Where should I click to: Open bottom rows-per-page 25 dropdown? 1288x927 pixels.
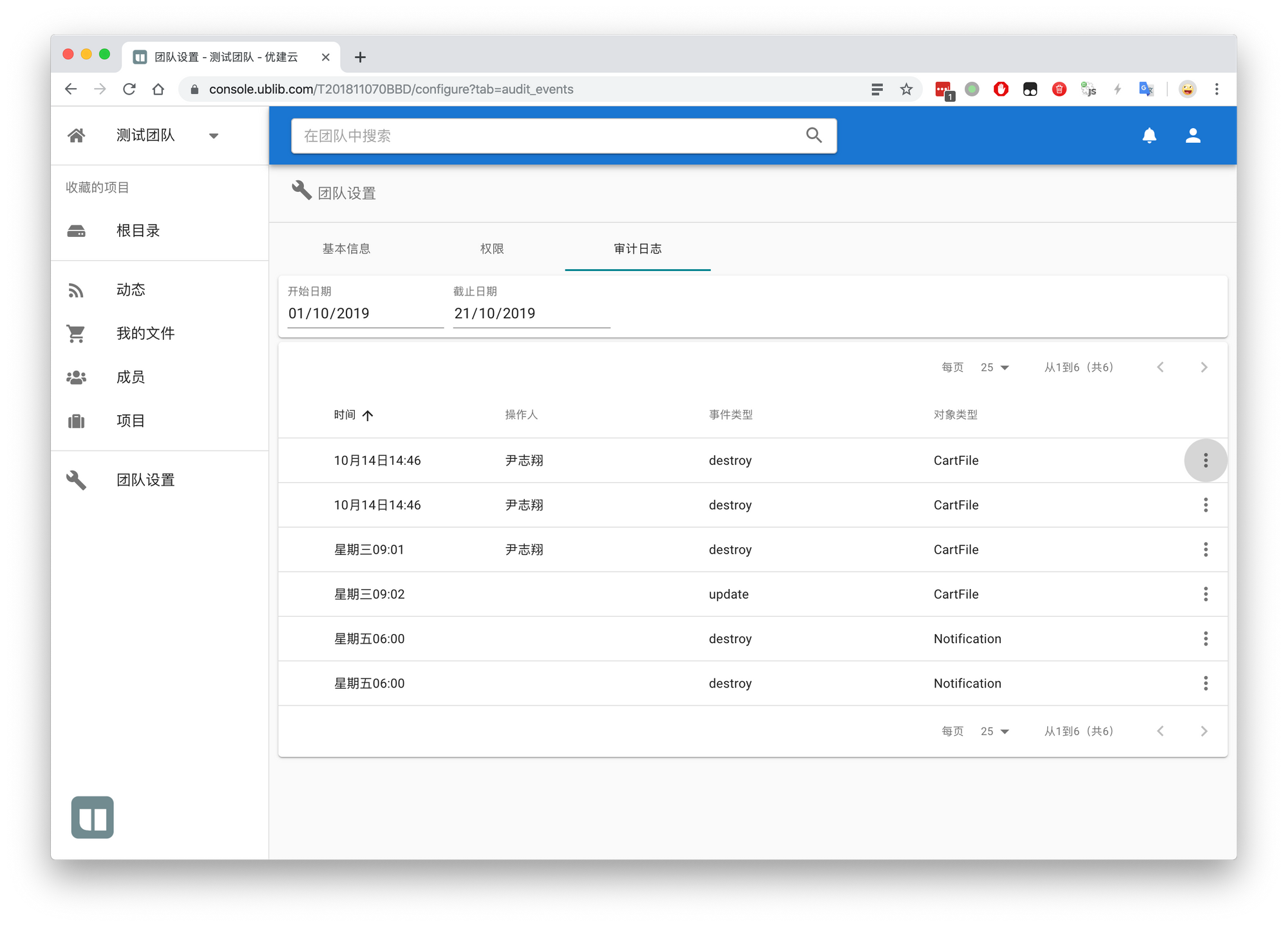pyautogui.click(x=994, y=731)
